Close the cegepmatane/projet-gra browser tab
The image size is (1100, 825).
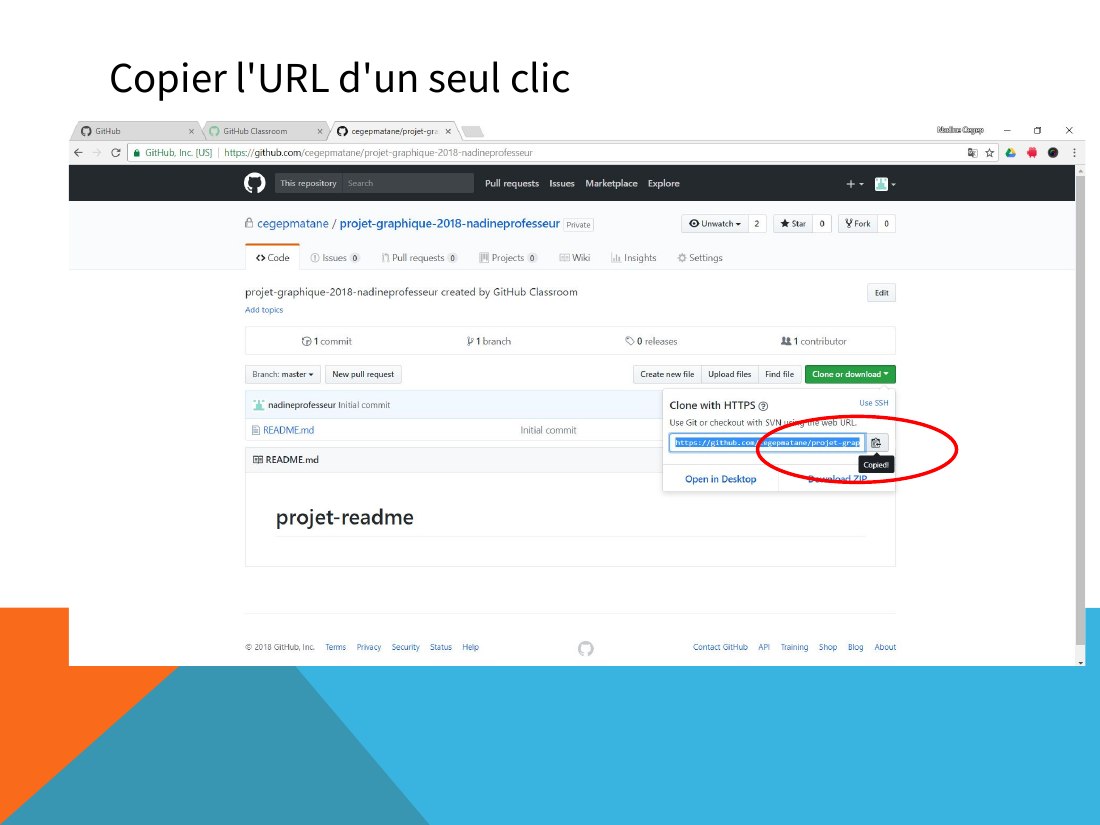click(448, 131)
